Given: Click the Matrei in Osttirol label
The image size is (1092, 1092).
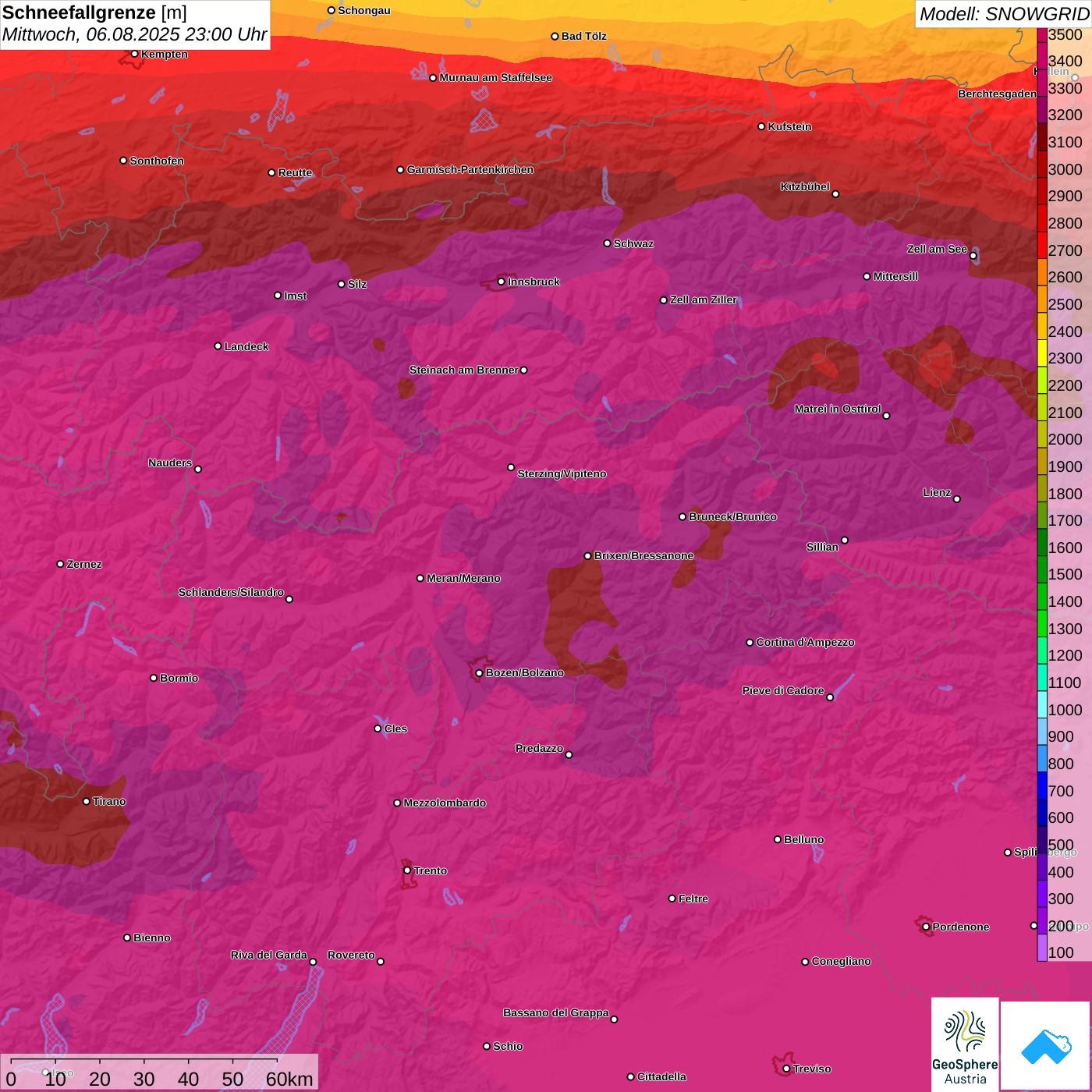Looking at the screenshot, I should click(838, 409).
